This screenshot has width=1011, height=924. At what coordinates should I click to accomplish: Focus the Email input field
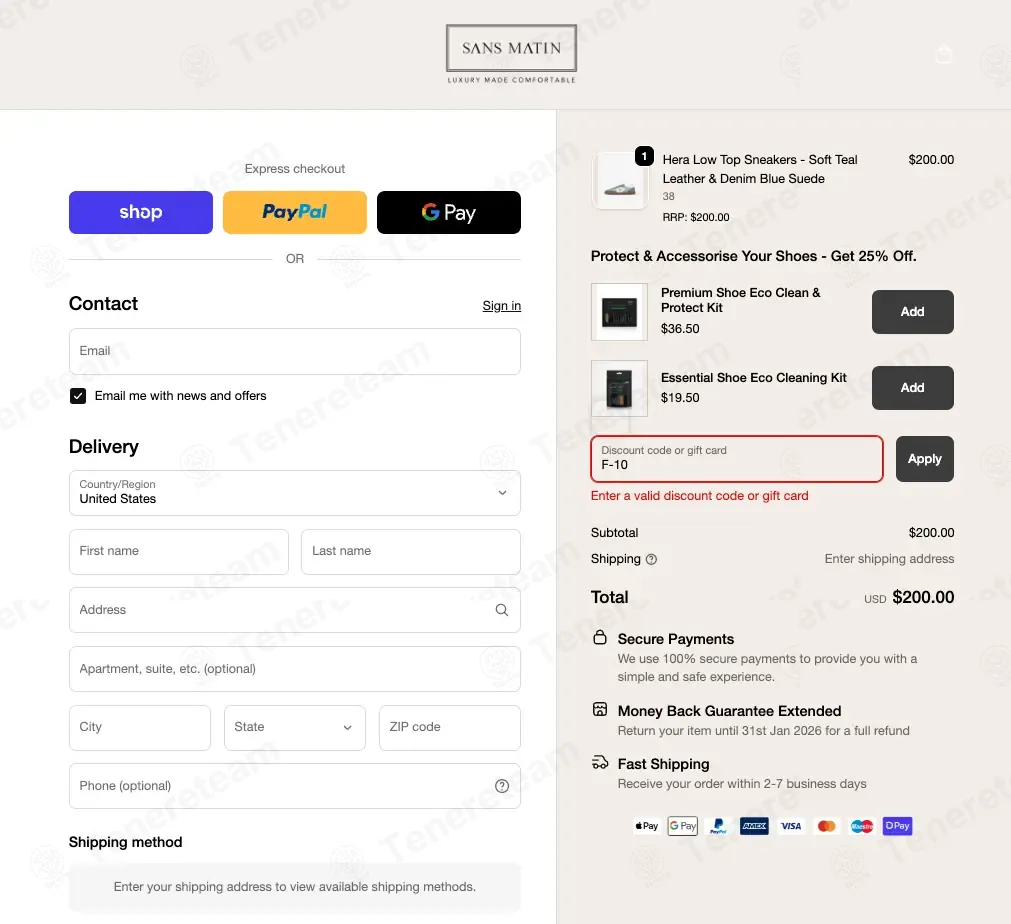(x=295, y=351)
